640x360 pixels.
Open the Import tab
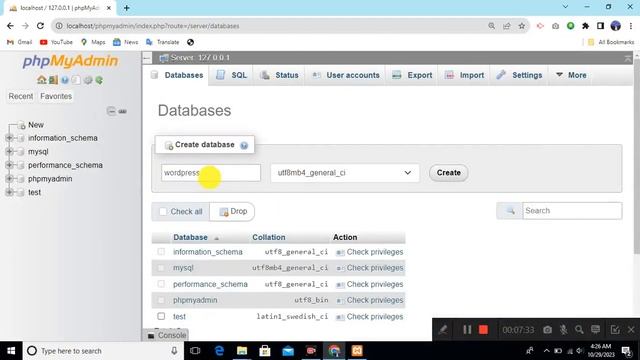(x=464, y=75)
